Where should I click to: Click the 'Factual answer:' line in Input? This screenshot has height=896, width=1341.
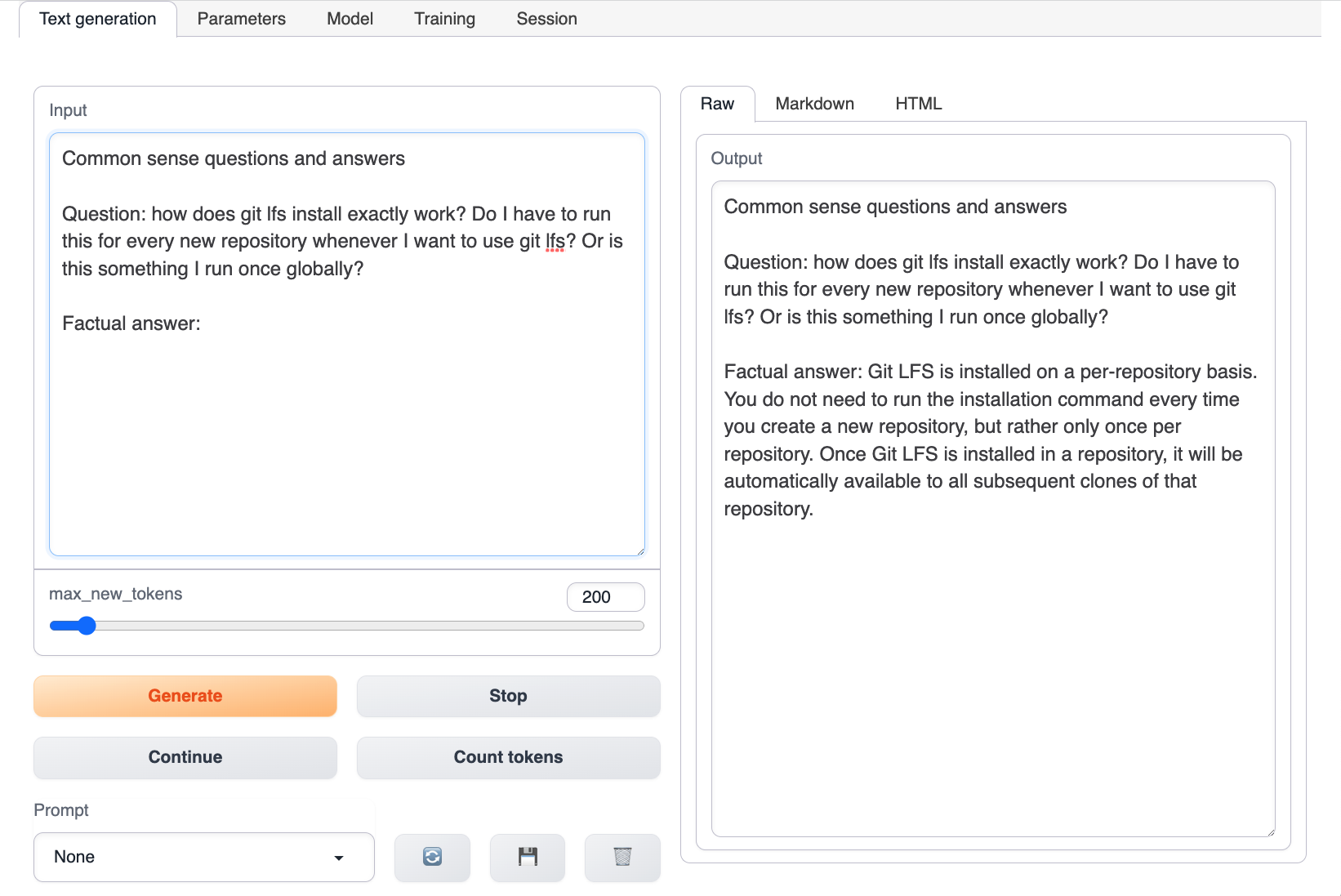[x=131, y=323]
